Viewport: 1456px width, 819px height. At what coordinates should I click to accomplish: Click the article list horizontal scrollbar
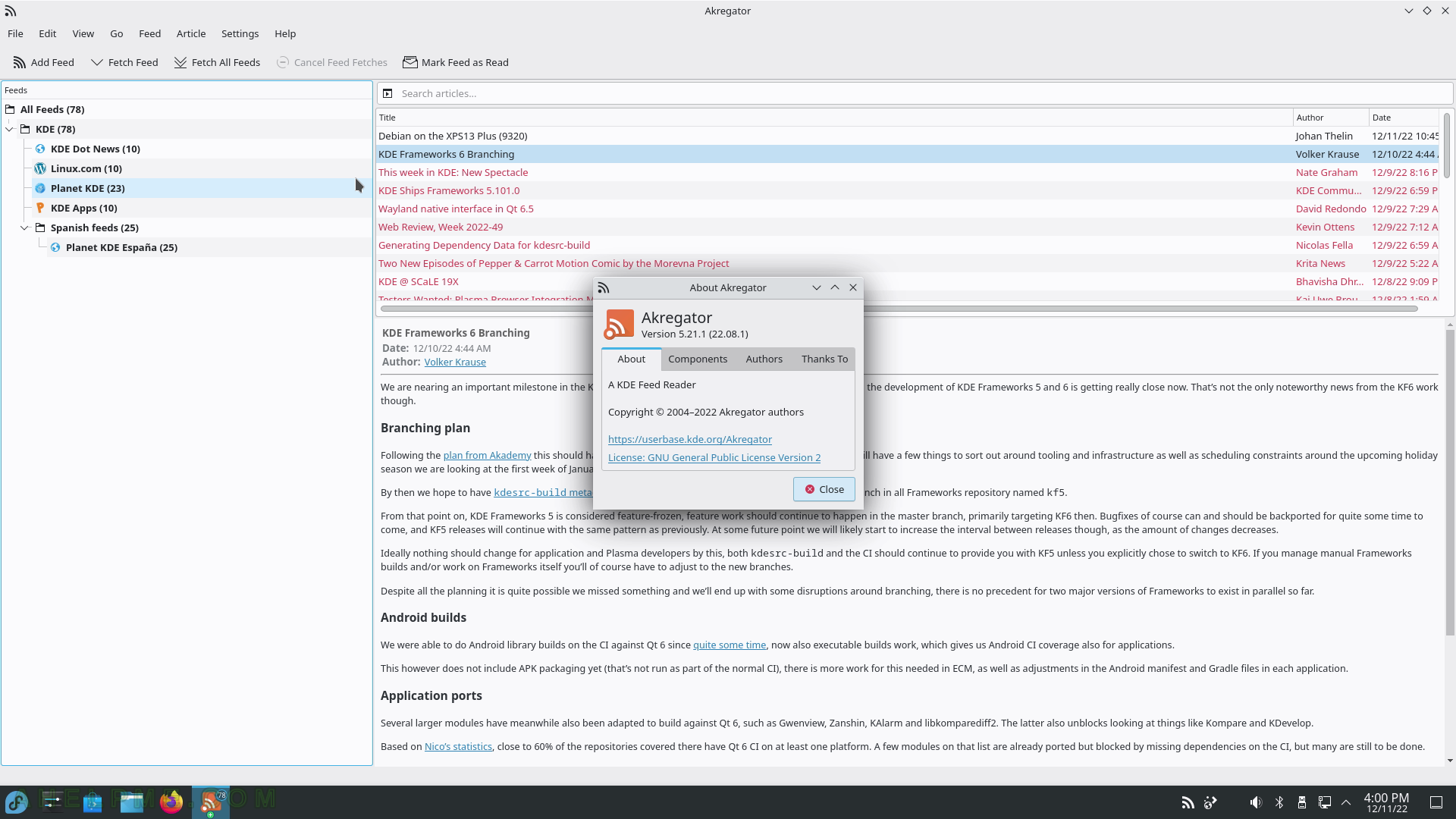click(x=899, y=309)
